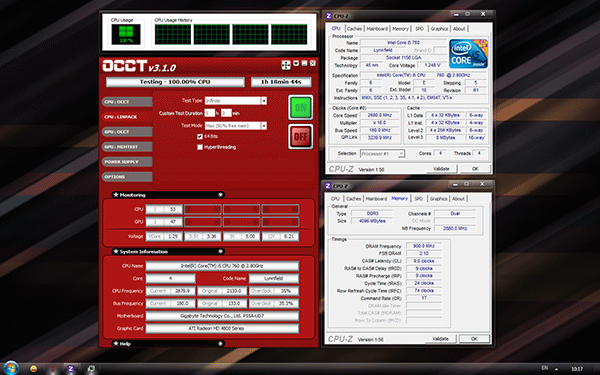Click the last CPU usage history graph

pyautogui.click(x=289, y=34)
